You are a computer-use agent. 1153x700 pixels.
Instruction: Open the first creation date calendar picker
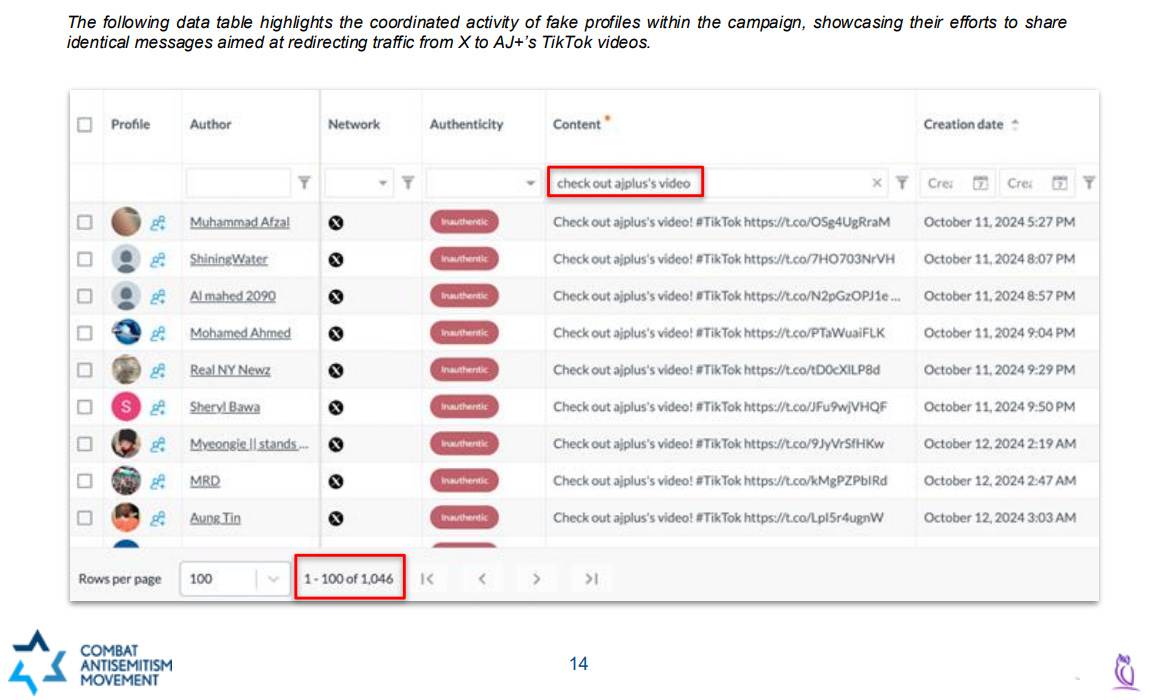click(980, 183)
